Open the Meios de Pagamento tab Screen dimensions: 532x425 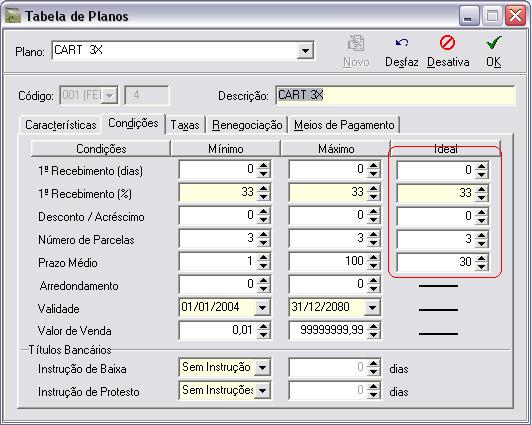[x=344, y=125]
